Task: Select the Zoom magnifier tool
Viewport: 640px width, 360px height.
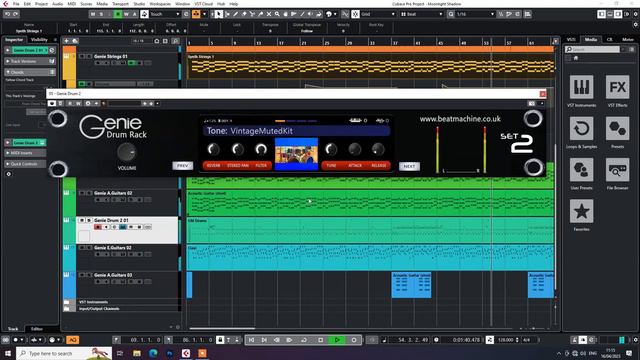Action: click(x=277, y=14)
